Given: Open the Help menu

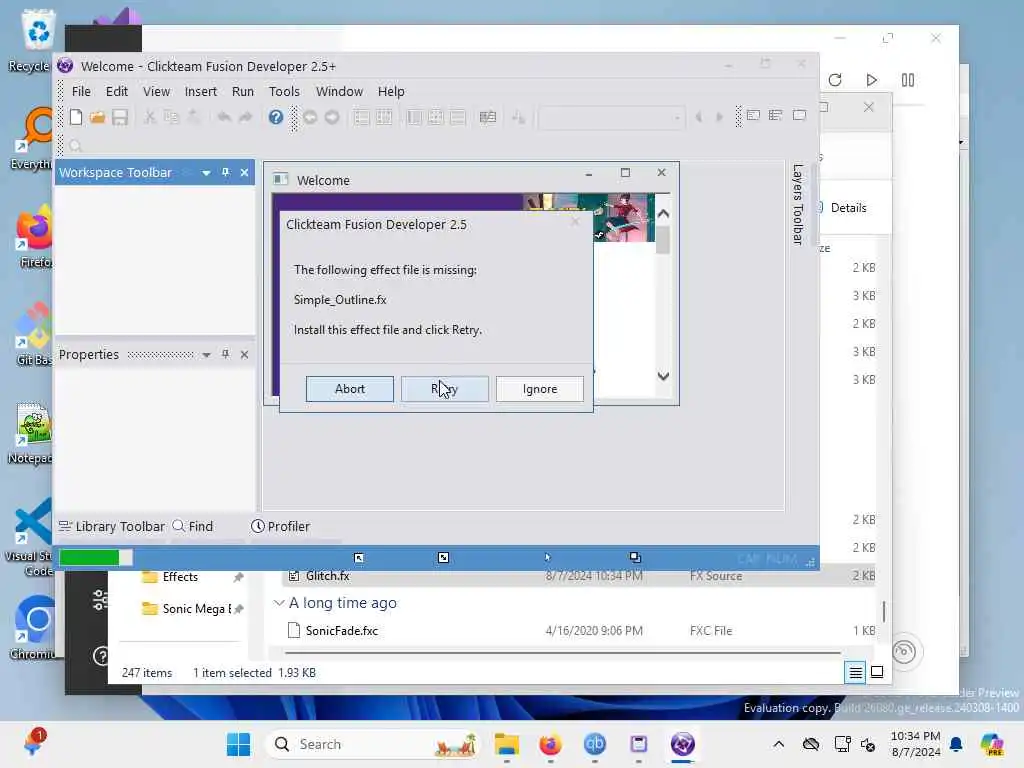Looking at the screenshot, I should pos(391,91).
